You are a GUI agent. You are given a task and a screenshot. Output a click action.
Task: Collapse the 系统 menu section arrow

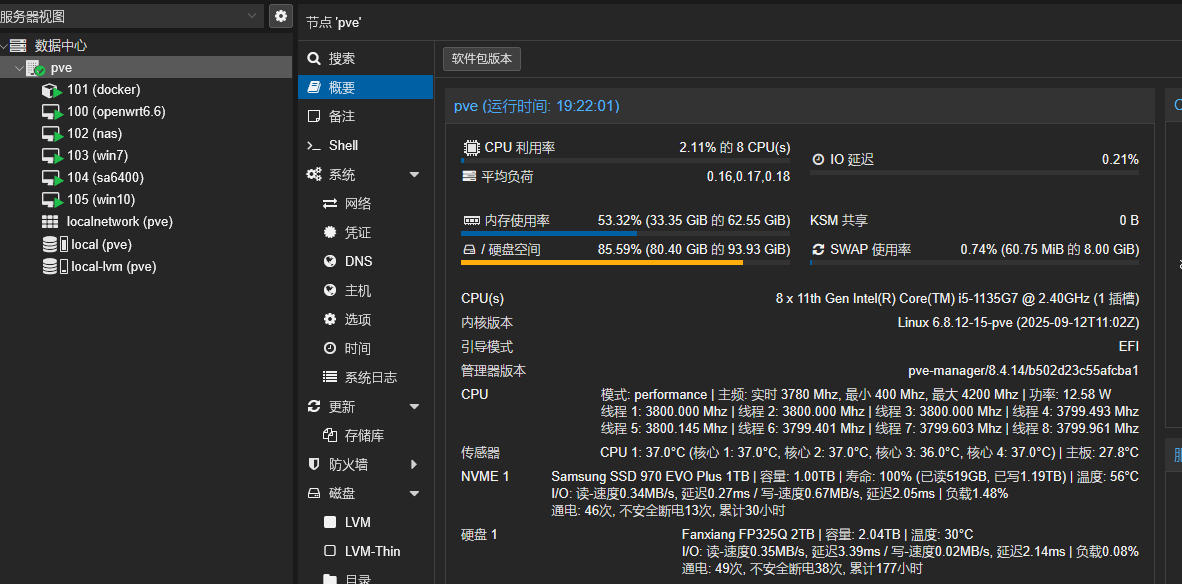(414, 175)
